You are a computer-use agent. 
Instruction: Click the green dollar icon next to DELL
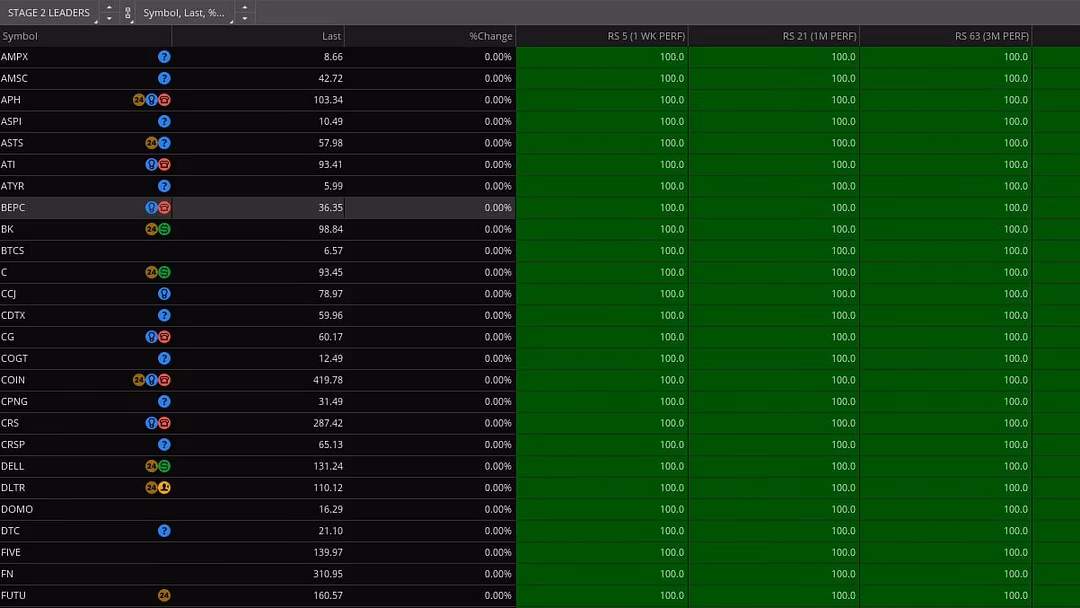165,466
